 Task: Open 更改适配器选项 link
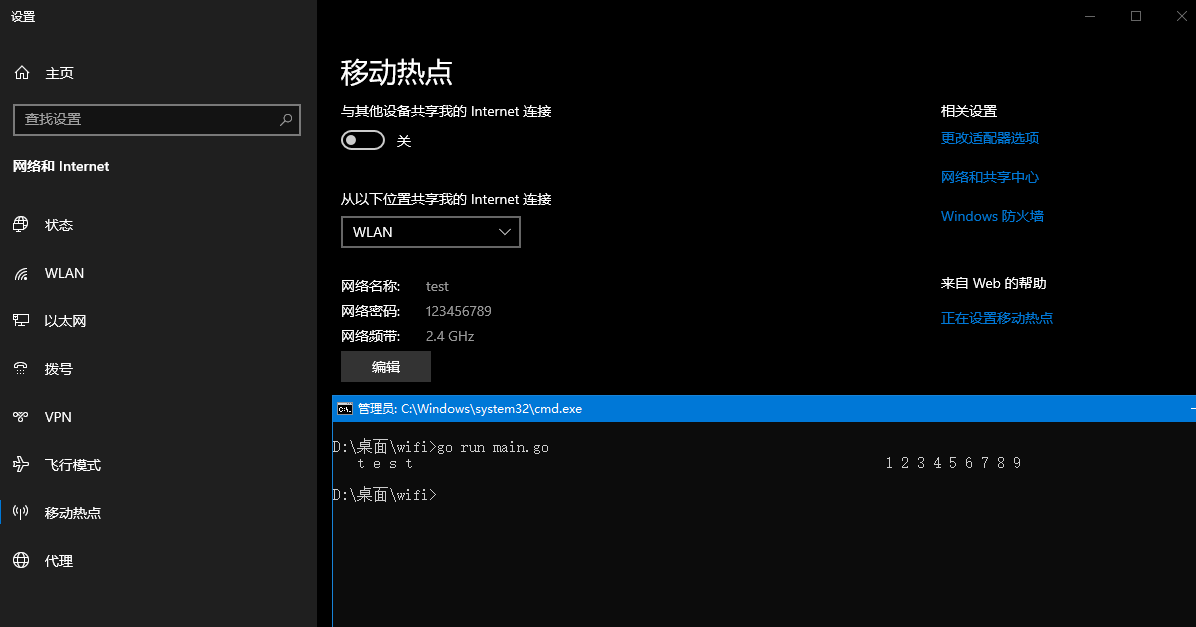tap(989, 138)
